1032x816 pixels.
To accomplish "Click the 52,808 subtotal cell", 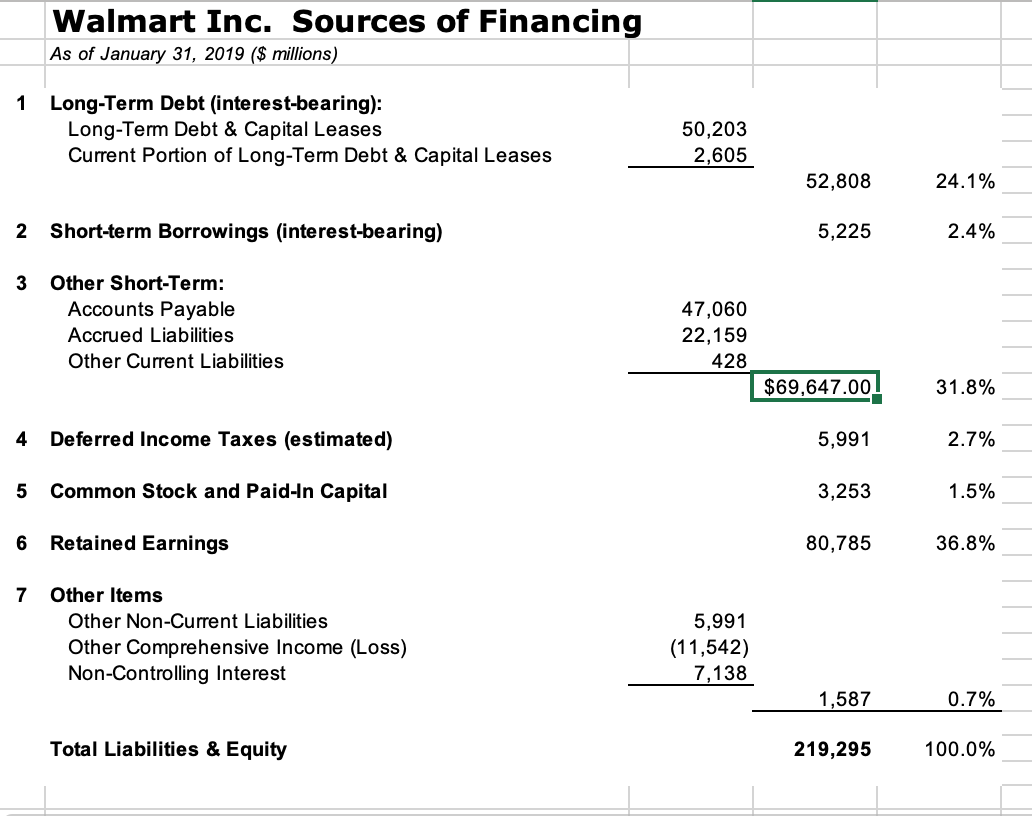I will coord(838,181).
